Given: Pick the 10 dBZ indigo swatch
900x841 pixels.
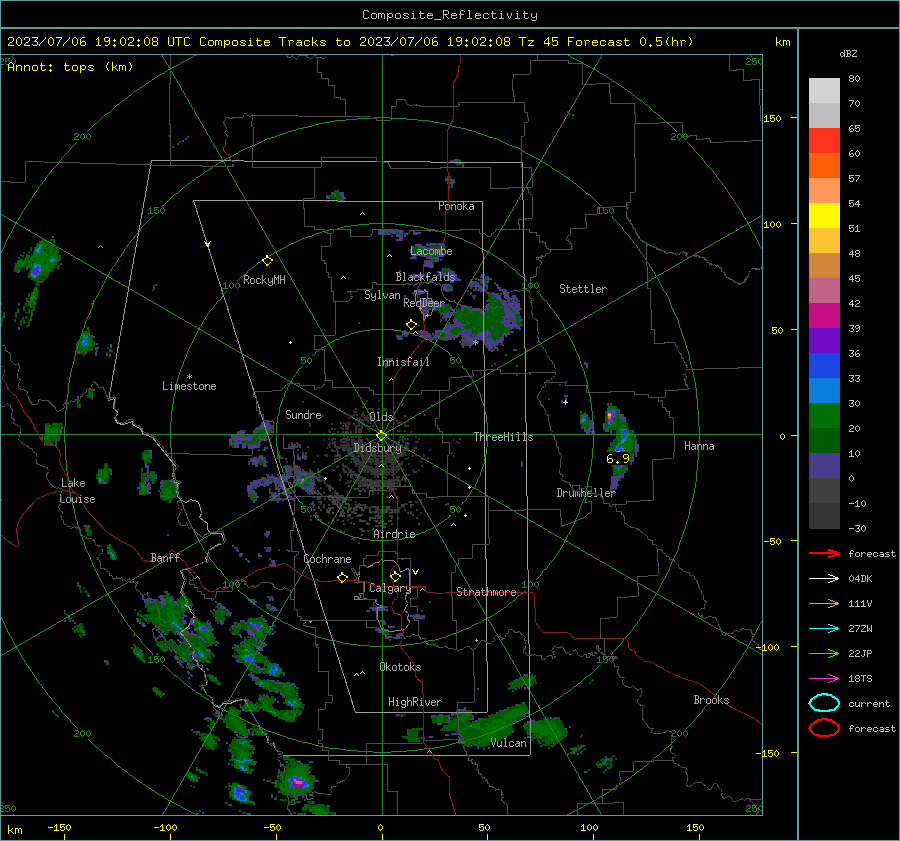Looking at the screenshot, I should pos(824,465).
